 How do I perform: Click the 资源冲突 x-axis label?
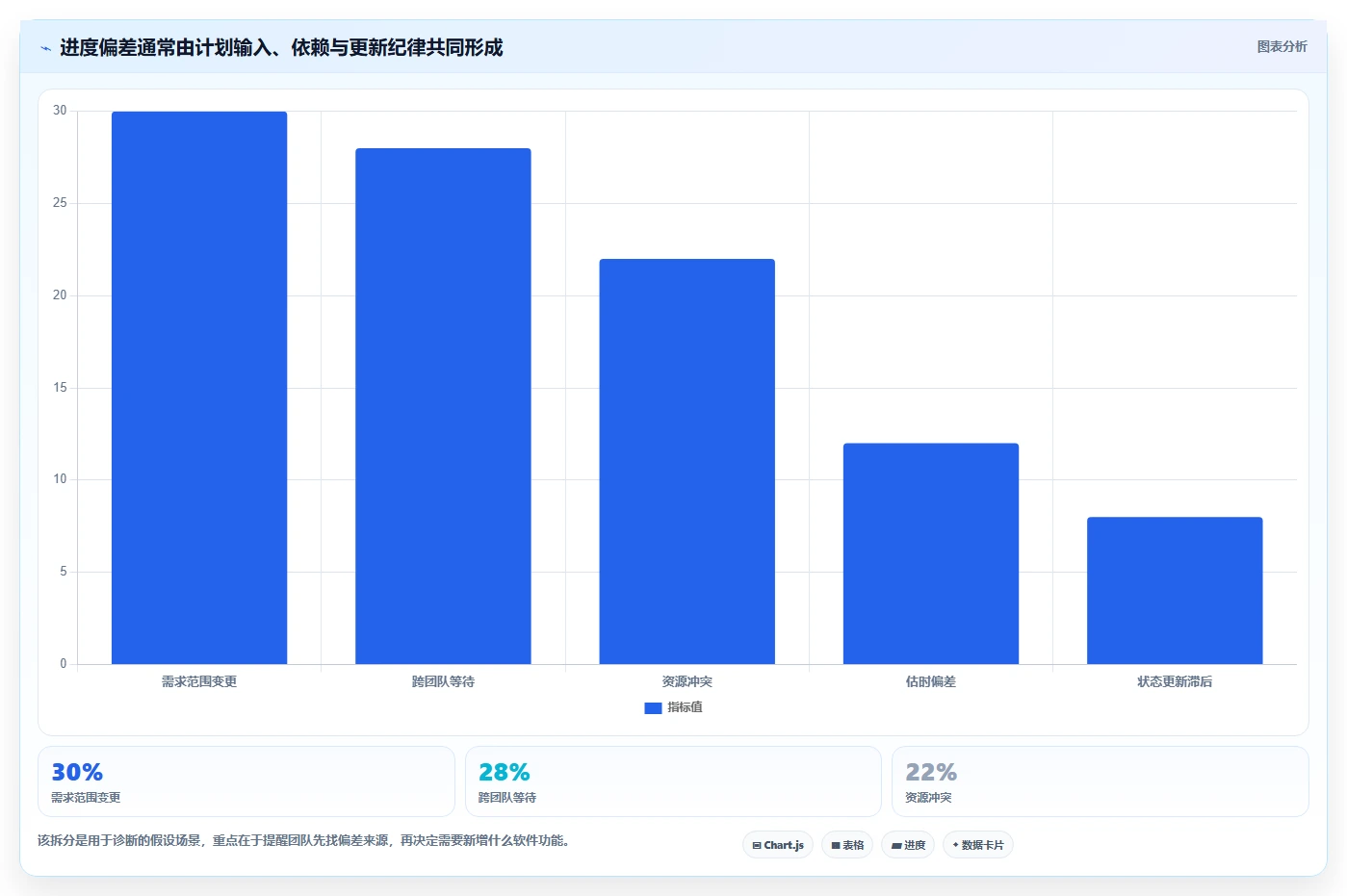(686, 681)
